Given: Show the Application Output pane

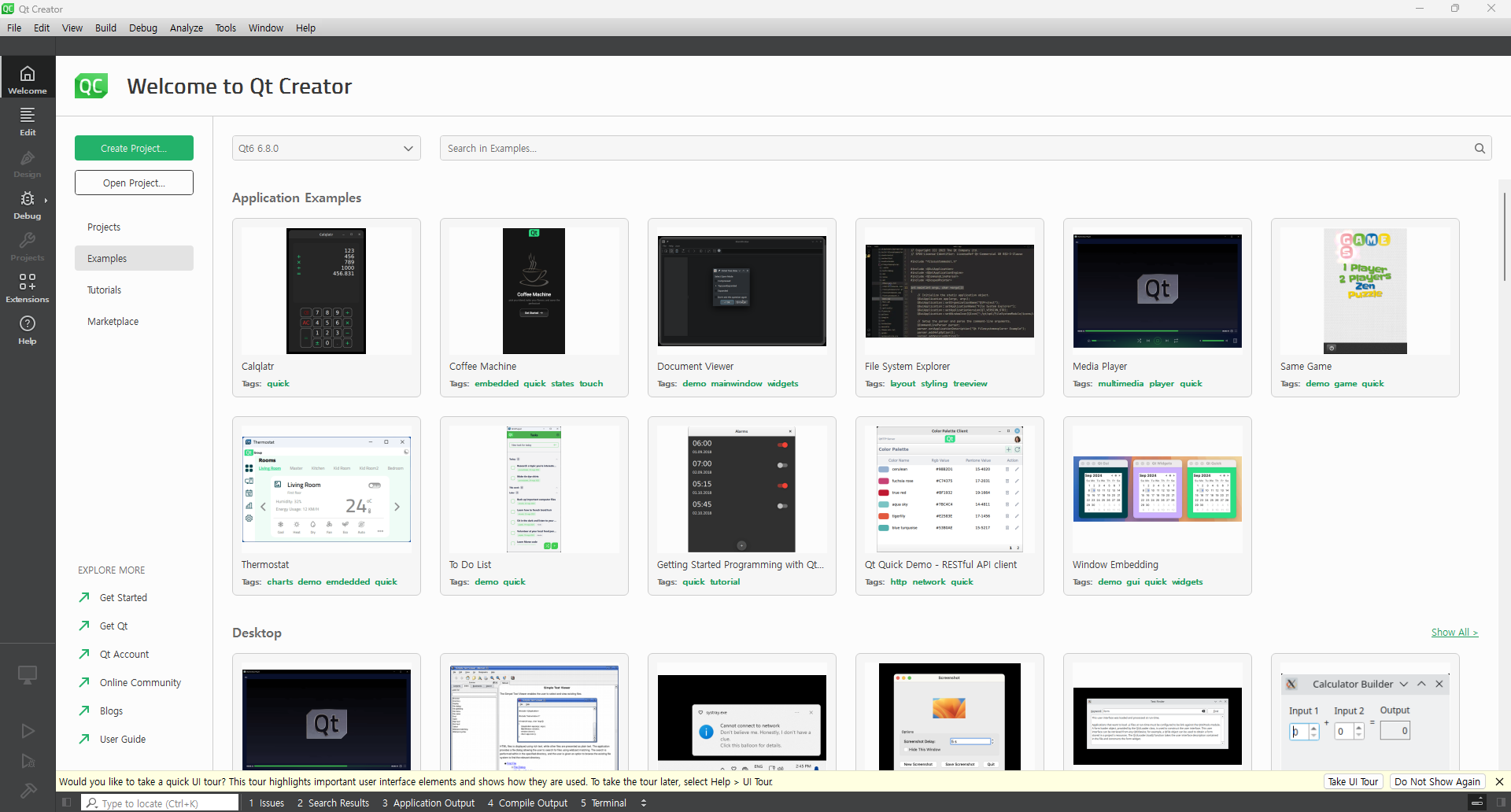Looking at the screenshot, I should coord(429,803).
